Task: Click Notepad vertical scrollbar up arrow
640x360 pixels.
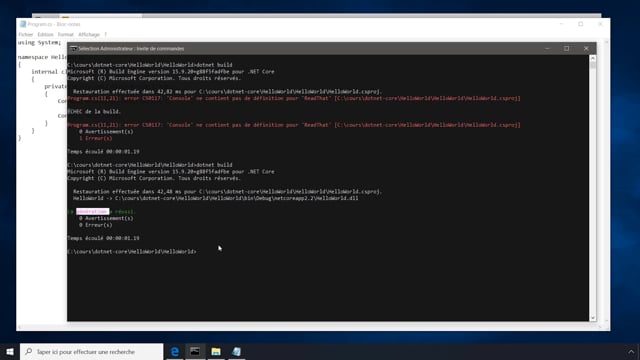Action: point(607,42)
